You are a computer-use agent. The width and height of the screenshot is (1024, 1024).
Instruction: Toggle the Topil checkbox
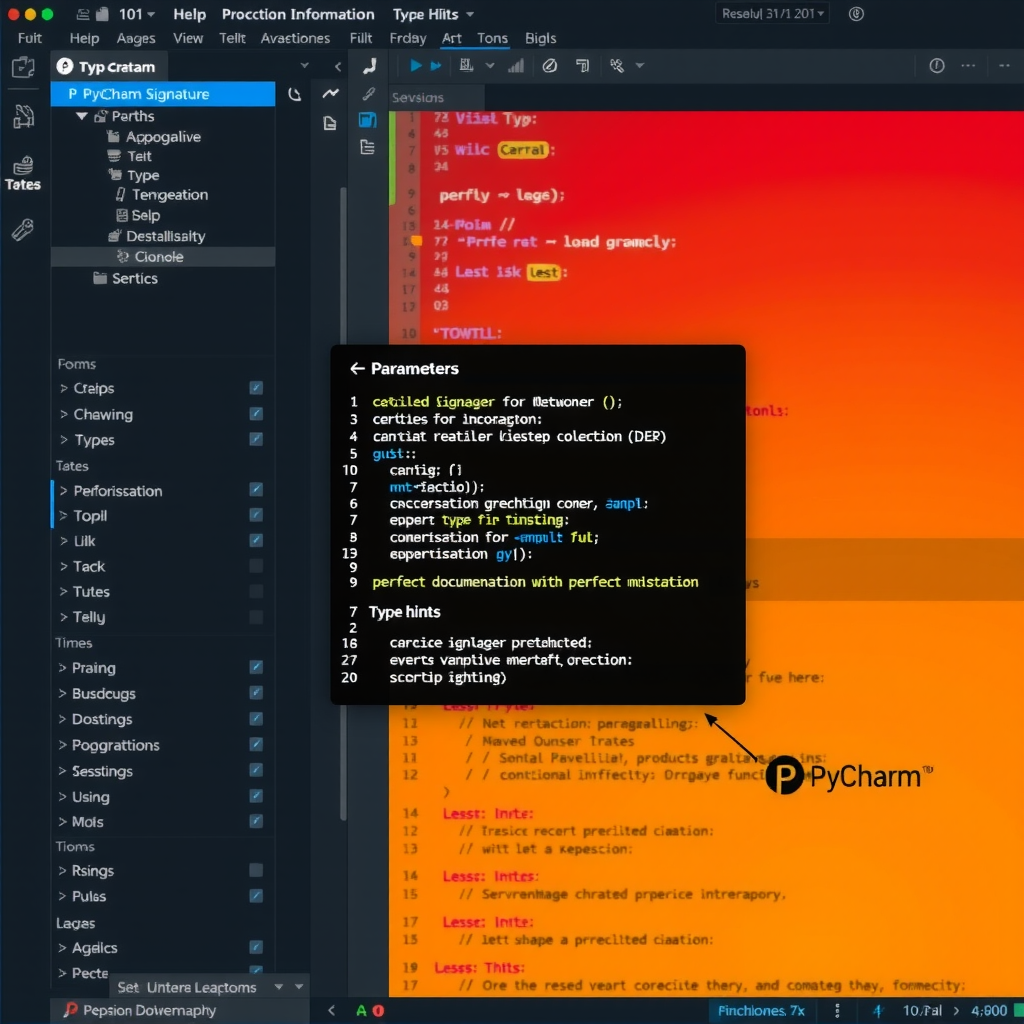tap(256, 516)
